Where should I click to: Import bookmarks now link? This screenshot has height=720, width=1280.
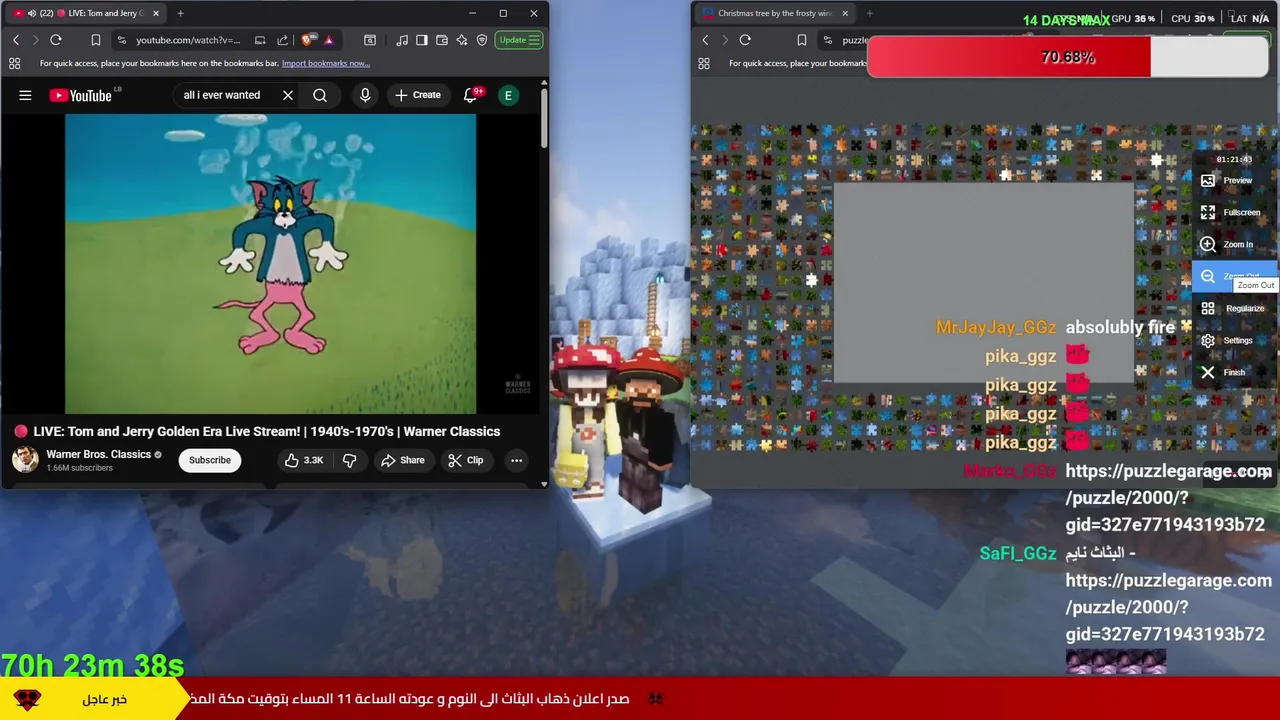point(325,63)
